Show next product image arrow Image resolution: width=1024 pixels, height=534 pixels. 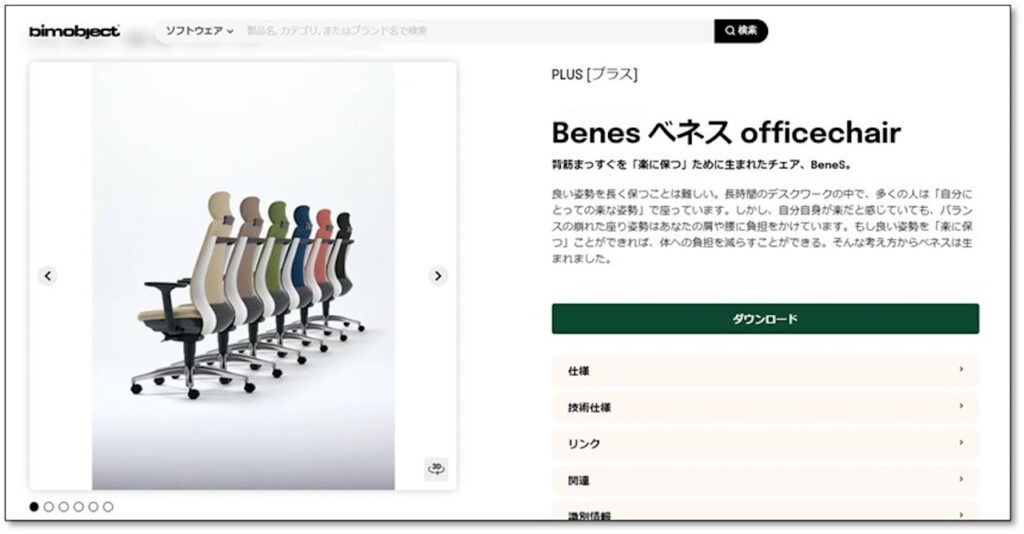click(438, 276)
